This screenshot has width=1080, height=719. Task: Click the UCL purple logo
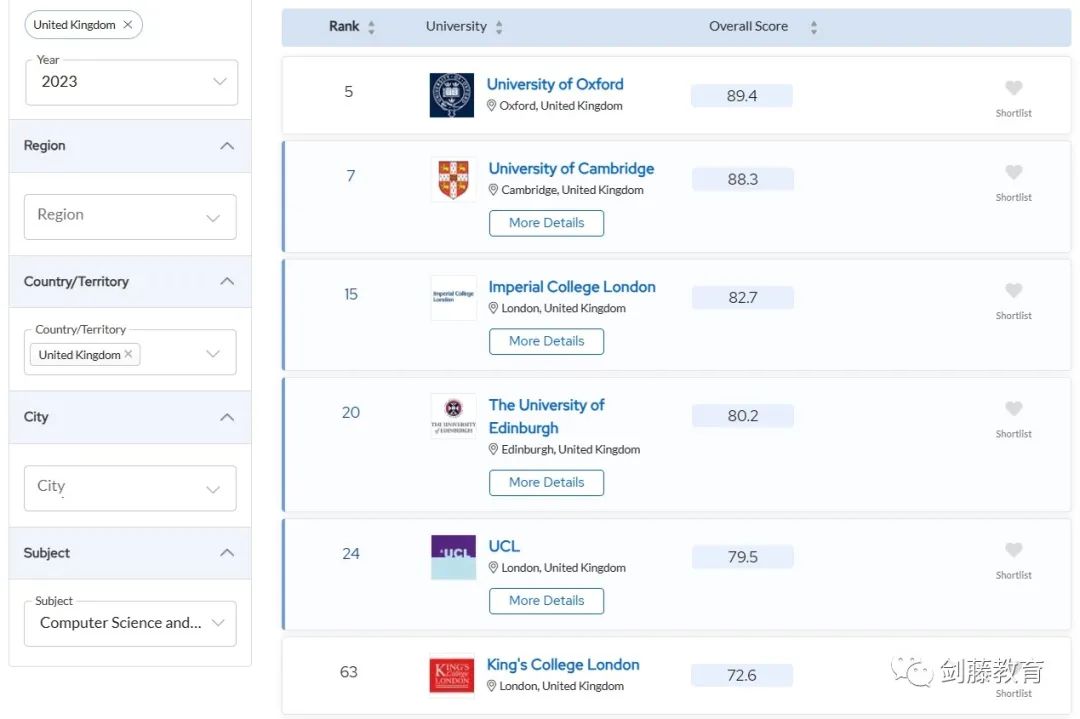[453, 557]
